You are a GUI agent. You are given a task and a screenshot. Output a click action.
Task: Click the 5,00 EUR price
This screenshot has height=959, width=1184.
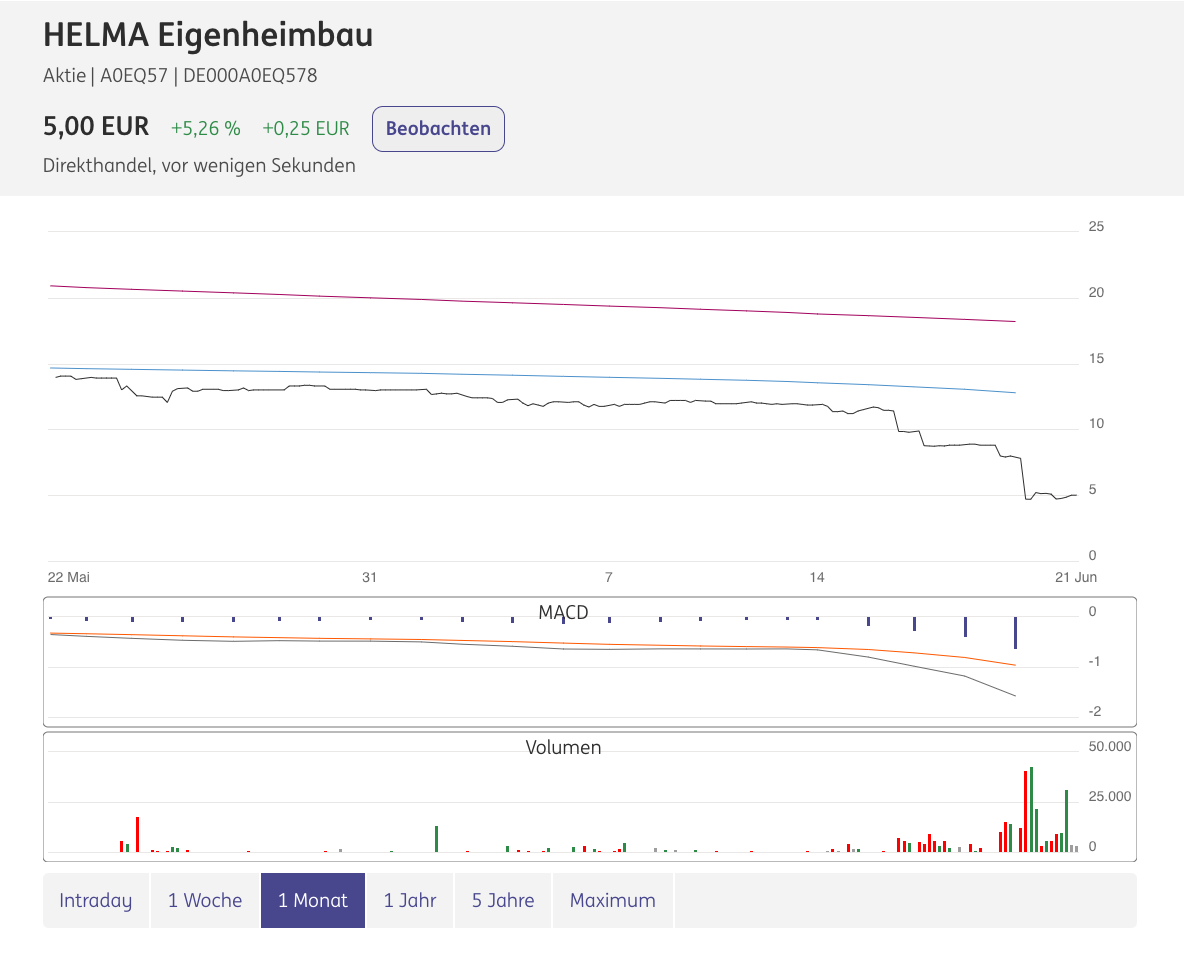pyautogui.click(x=96, y=127)
